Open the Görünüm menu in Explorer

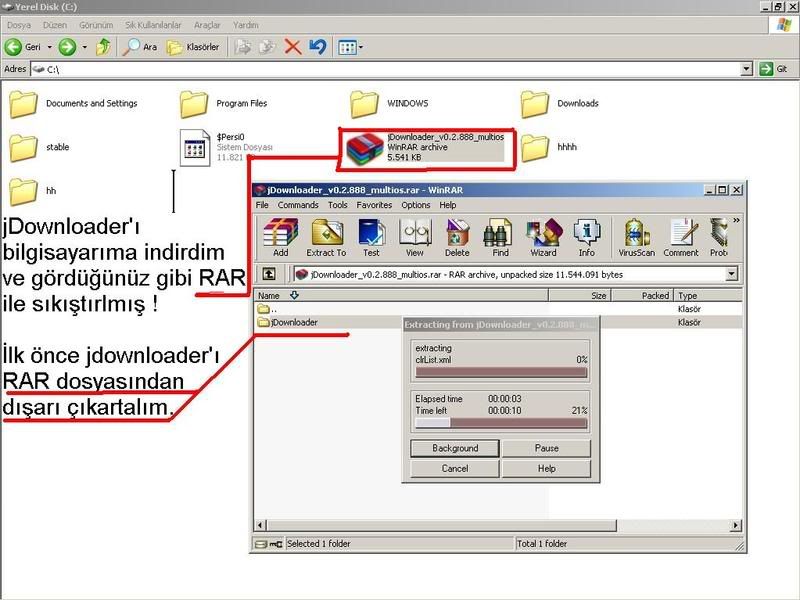96,24
